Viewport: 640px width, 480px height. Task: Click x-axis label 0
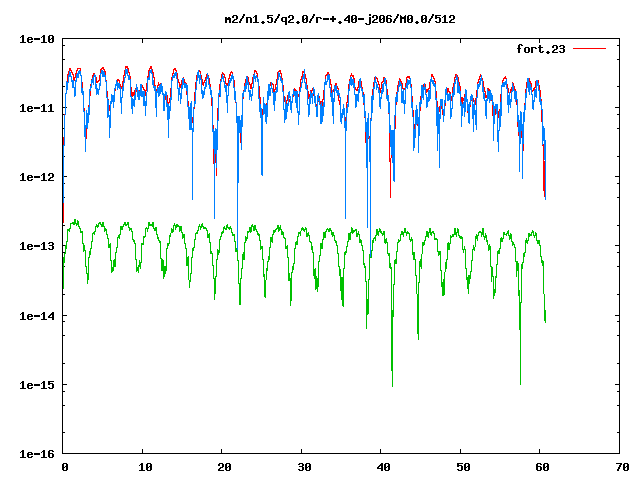click(x=65, y=467)
